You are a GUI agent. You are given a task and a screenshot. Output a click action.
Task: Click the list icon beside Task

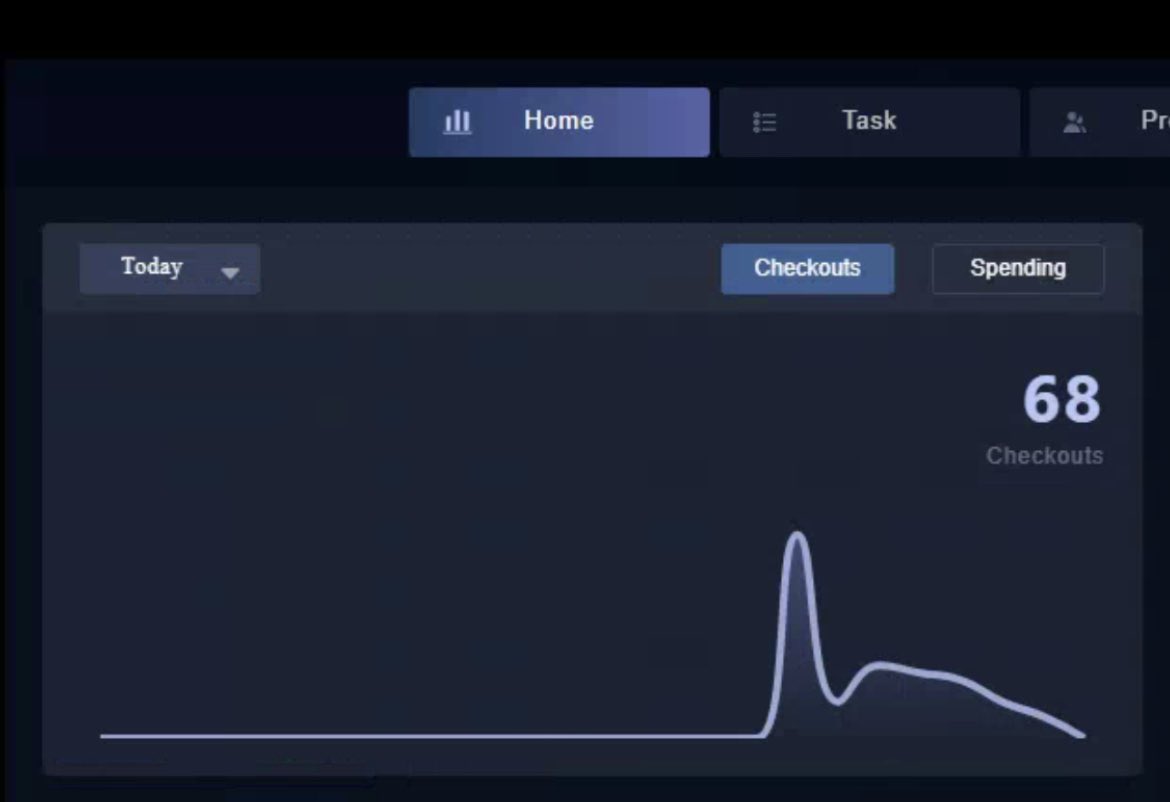[765, 122]
